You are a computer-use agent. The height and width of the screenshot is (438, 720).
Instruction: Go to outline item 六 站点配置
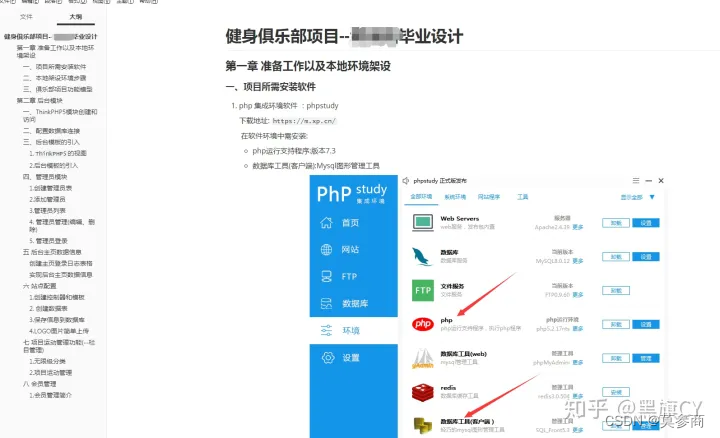coord(39,286)
